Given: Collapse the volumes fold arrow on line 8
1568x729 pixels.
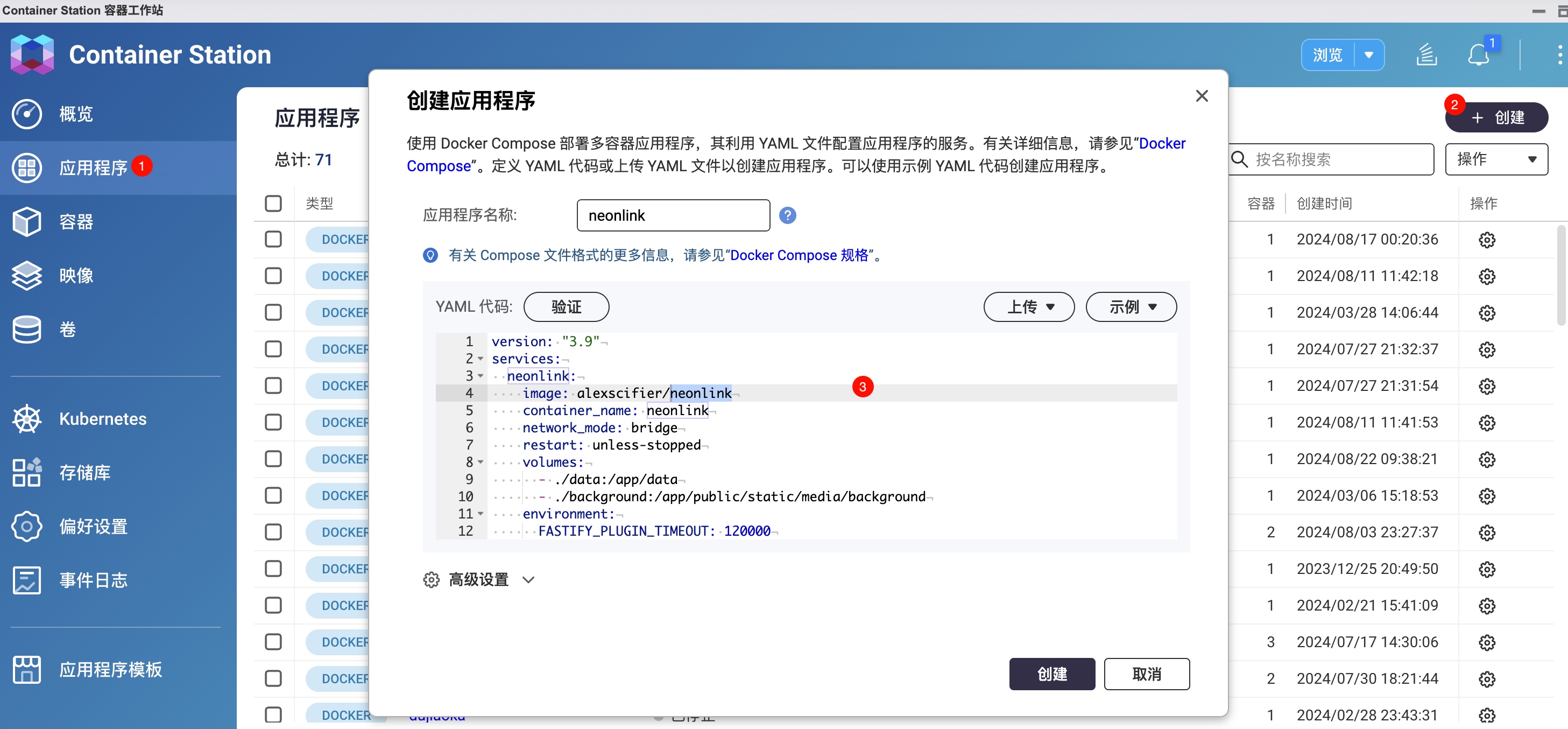Looking at the screenshot, I should pos(481,462).
